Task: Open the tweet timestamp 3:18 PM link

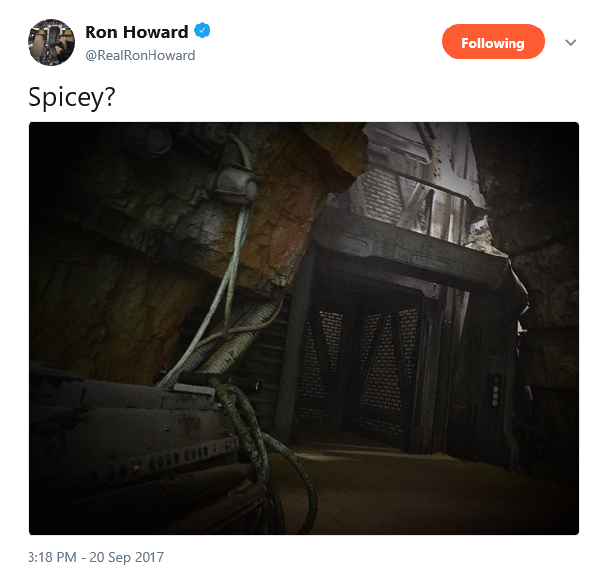Action: (x=52, y=557)
